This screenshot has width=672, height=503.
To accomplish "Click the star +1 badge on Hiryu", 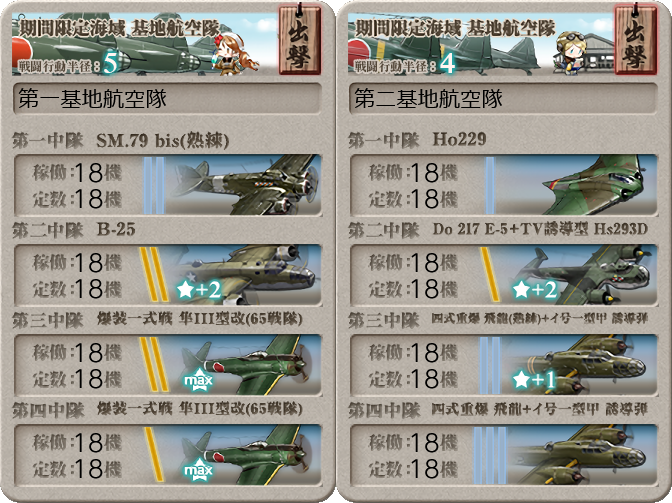I will click(x=534, y=380).
